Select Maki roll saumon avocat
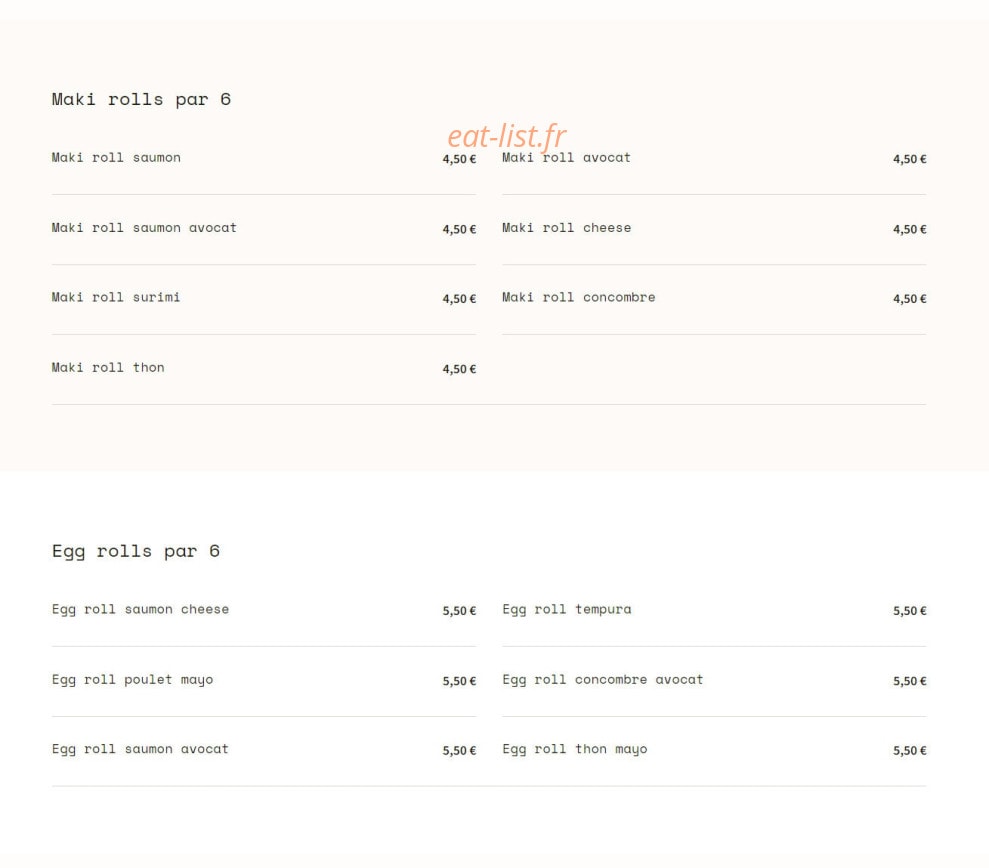This screenshot has width=989, height=868. point(144,228)
